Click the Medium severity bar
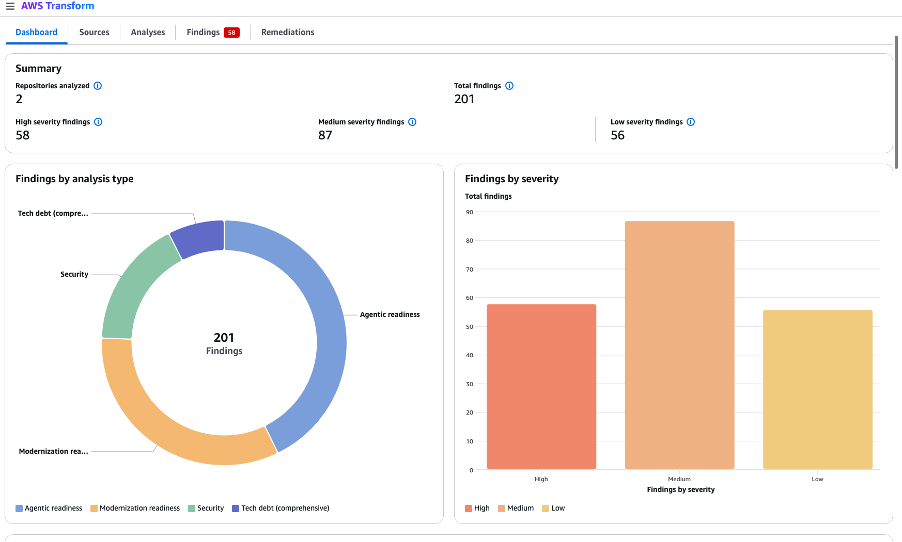Screen dimensions: 902x542 click(679, 345)
